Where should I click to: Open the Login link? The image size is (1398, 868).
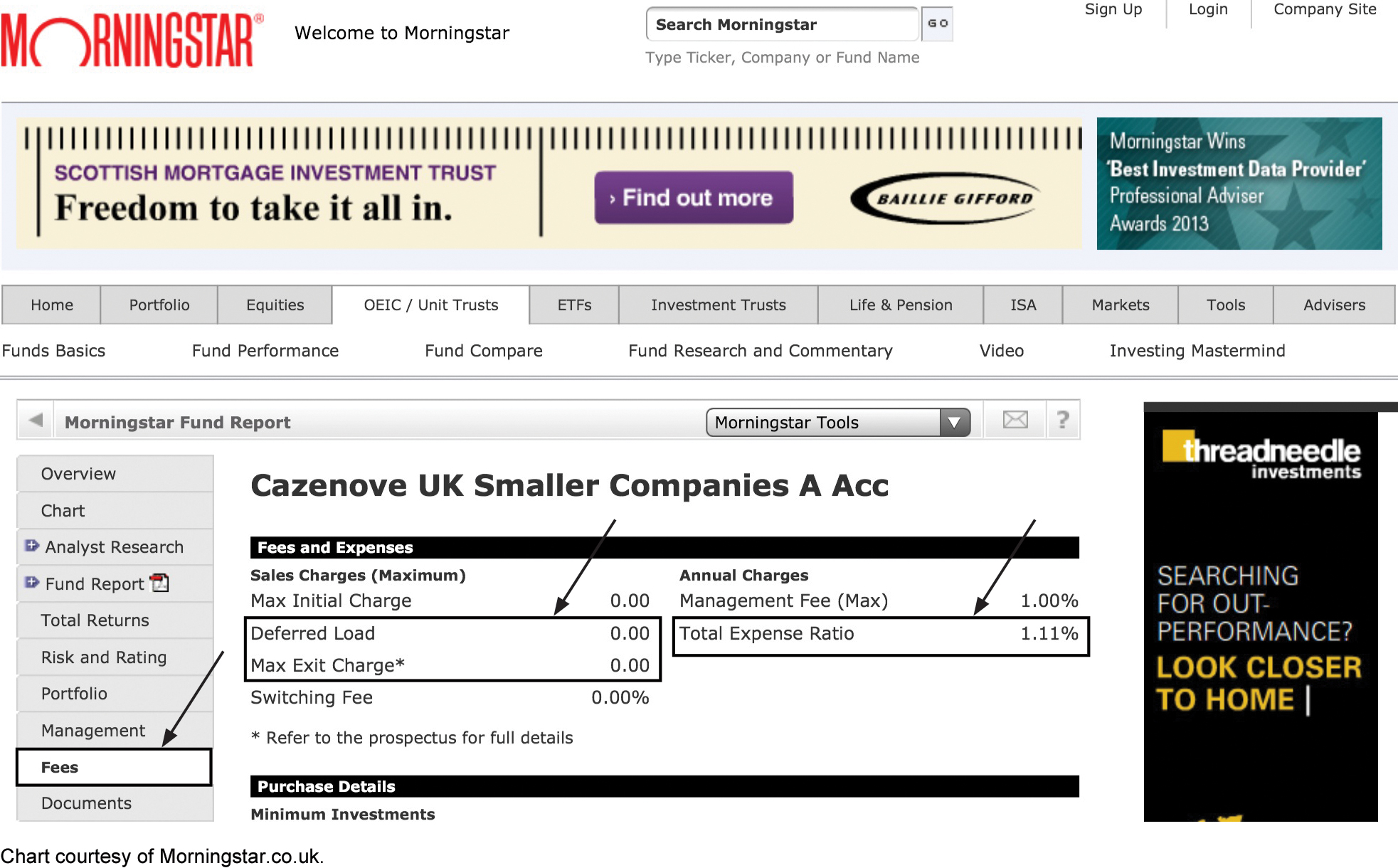(x=1208, y=10)
